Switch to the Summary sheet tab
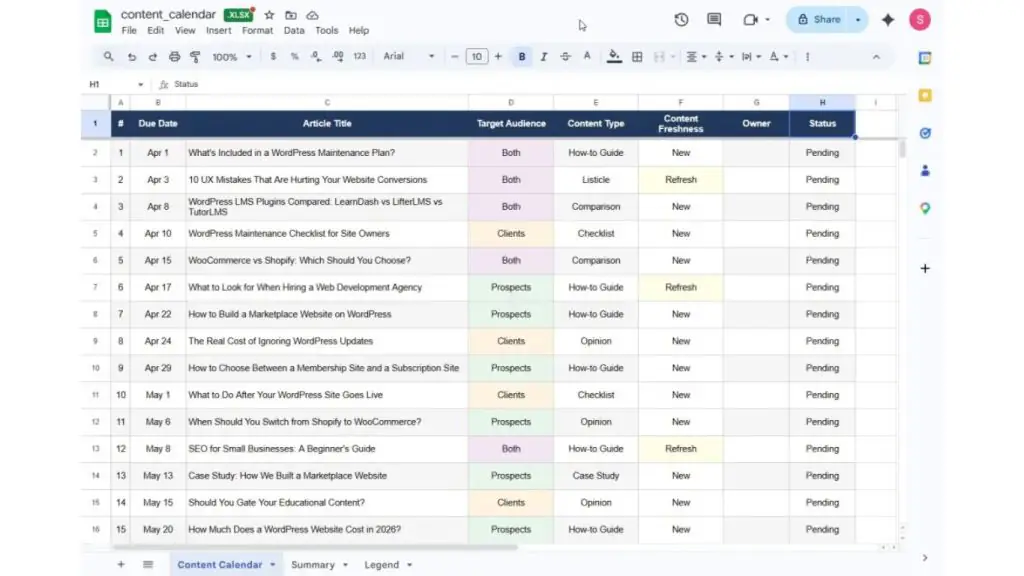The height and width of the screenshot is (576, 1024). click(x=313, y=565)
